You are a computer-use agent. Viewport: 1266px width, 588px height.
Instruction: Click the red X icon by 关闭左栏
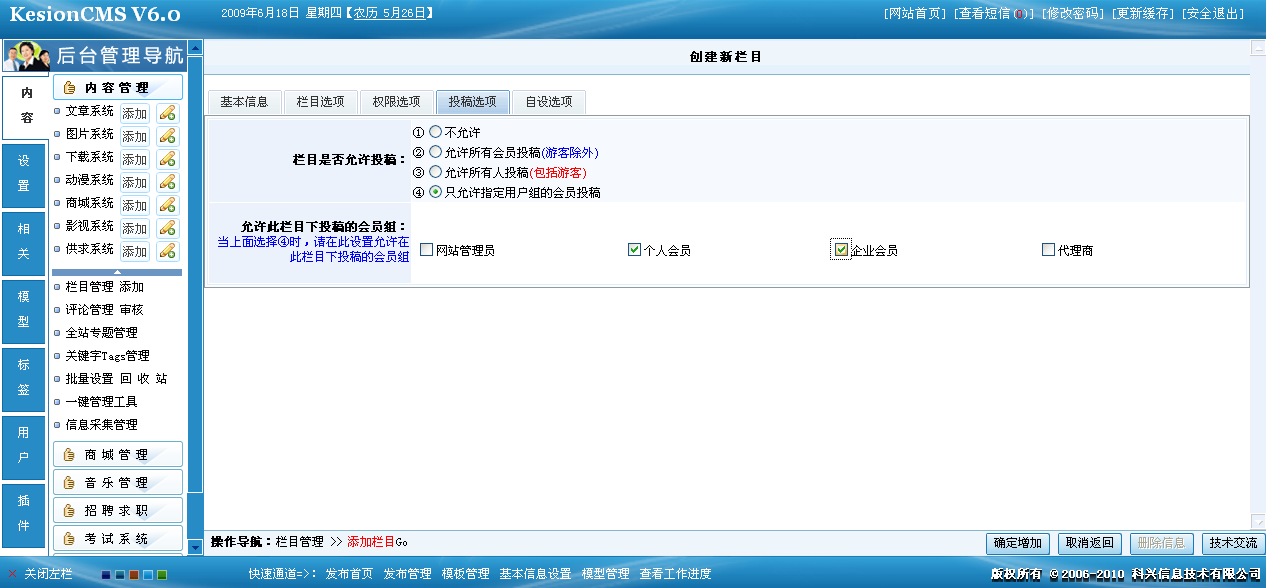(12, 574)
